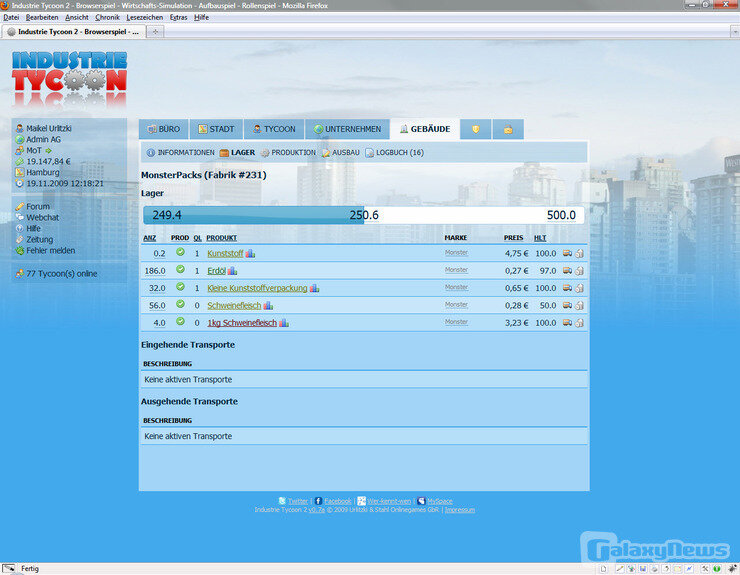Open the Erdöl product link

(x=217, y=271)
